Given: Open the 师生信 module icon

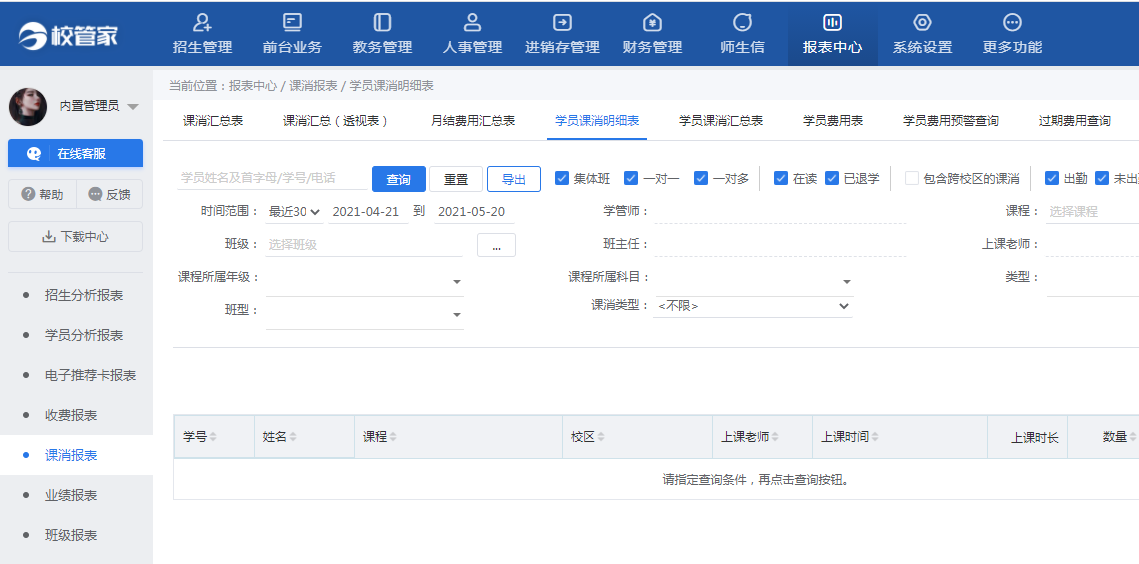Looking at the screenshot, I should (x=742, y=23).
